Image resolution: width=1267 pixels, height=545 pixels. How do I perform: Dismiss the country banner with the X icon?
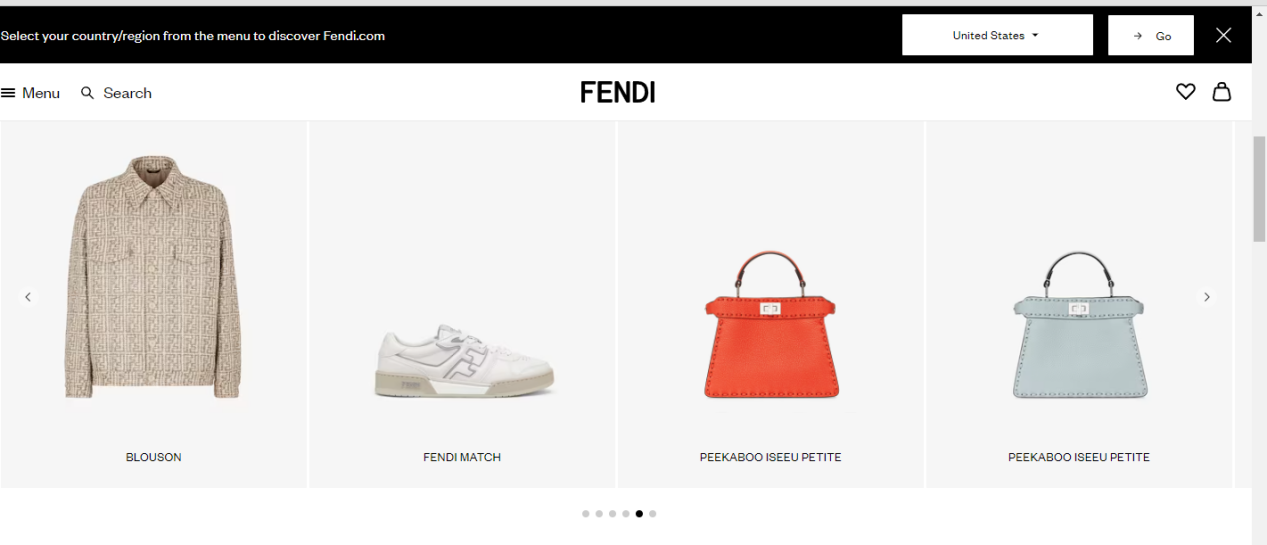click(1223, 35)
